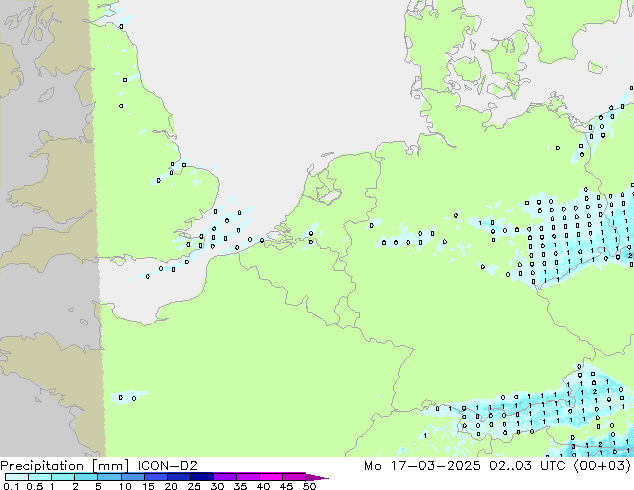The image size is (634, 490).
Task: Click the '10' legend scale label
Action: click(125, 486)
